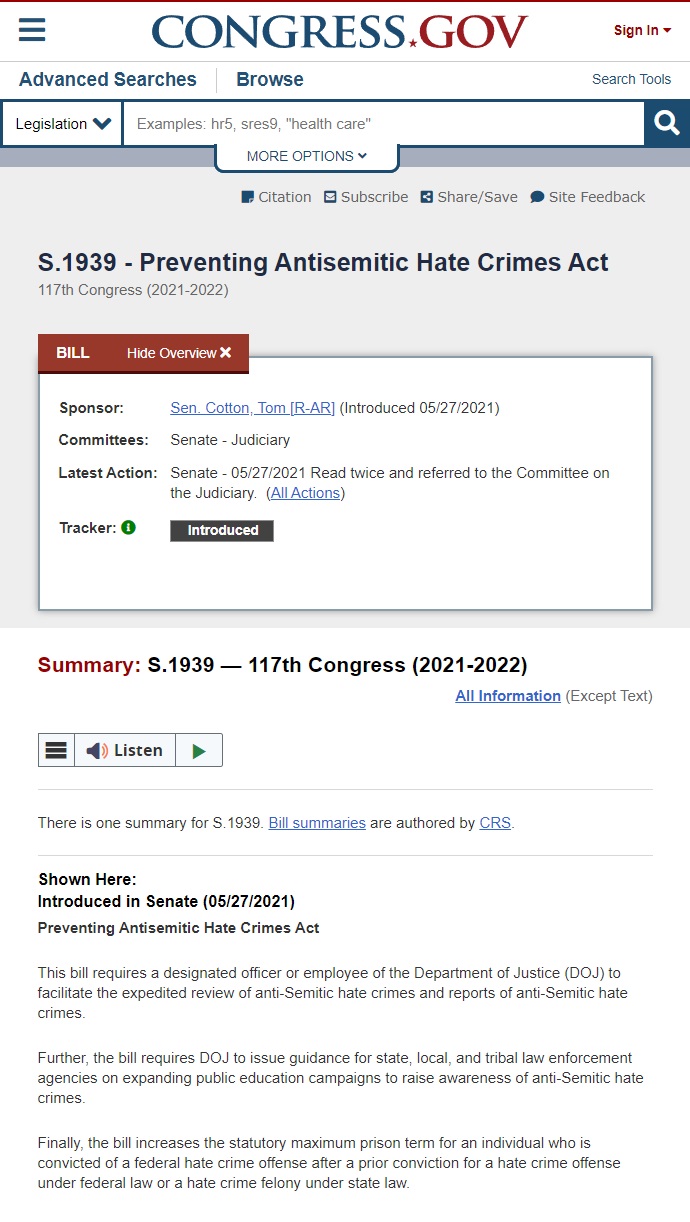
Task: Open the Sign In dropdown
Action: (x=642, y=30)
